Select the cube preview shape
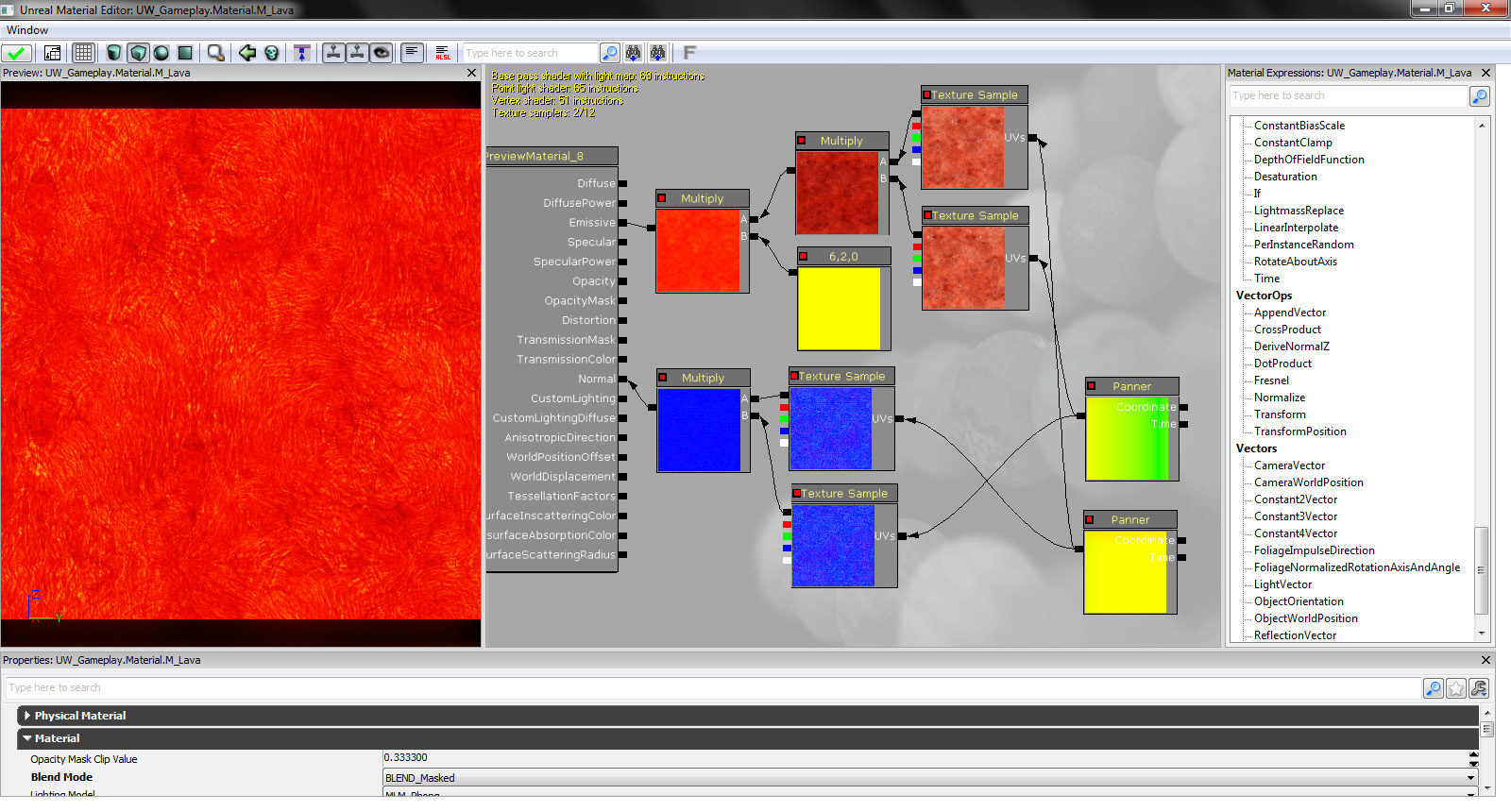Image resolution: width=1511 pixels, height=812 pixels. [x=138, y=53]
